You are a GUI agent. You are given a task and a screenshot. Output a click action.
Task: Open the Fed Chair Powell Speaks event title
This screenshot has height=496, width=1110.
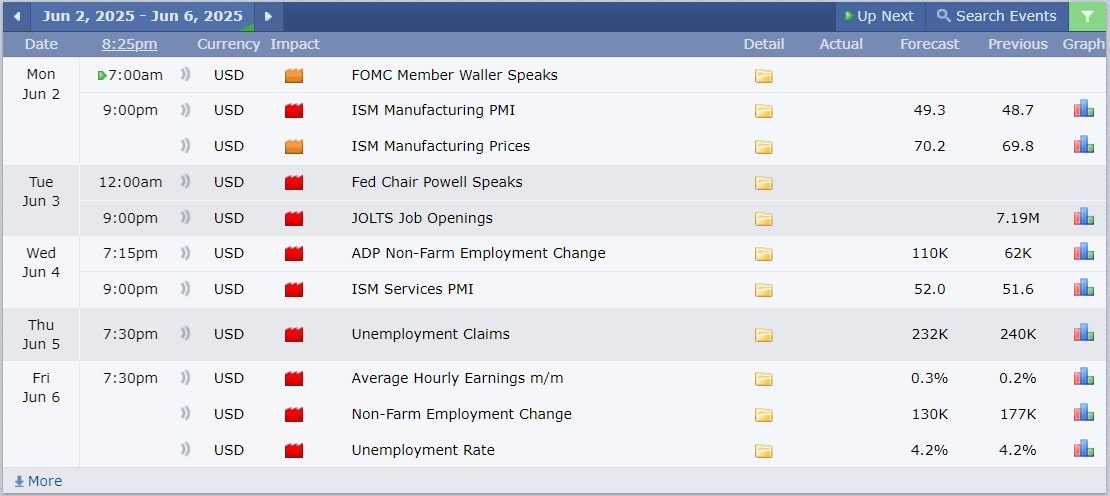(437, 182)
